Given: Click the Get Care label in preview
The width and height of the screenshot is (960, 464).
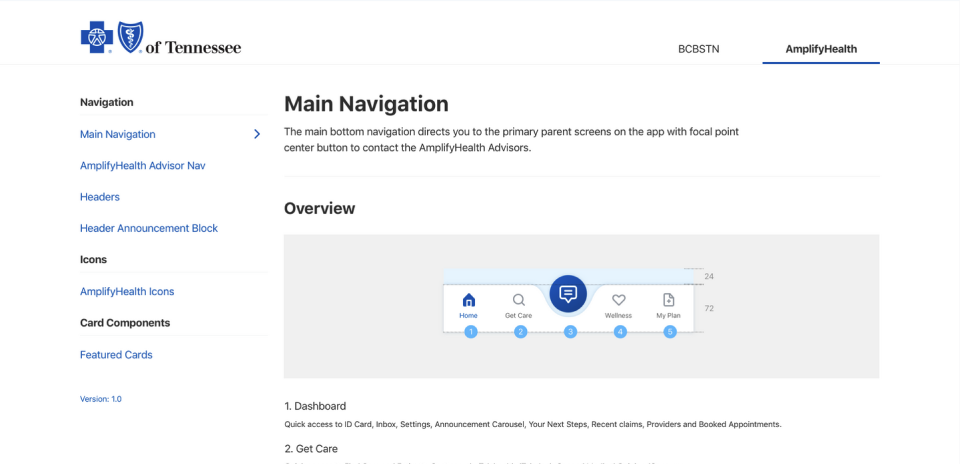Looking at the screenshot, I should [519, 316].
